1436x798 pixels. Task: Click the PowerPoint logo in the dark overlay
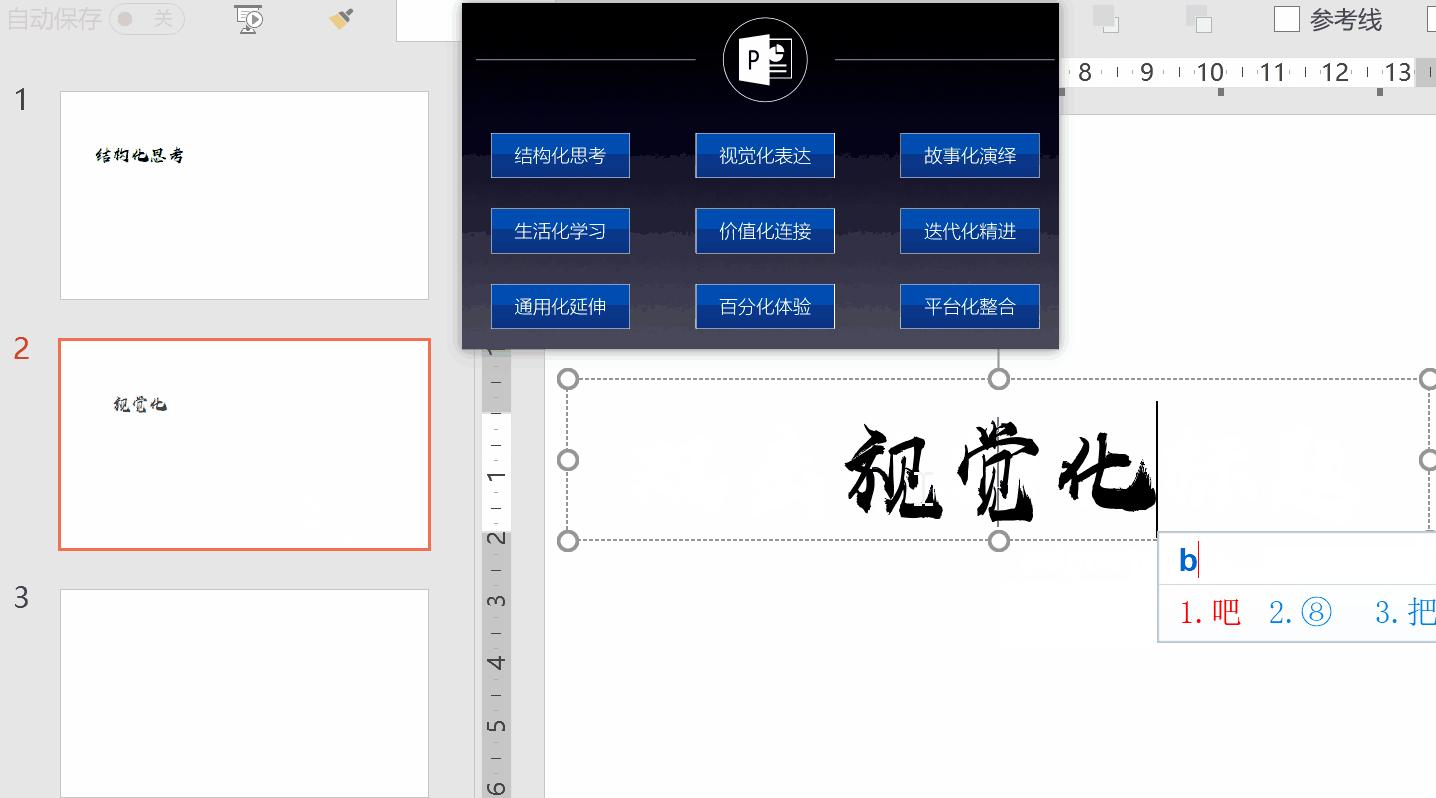(x=764, y=59)
